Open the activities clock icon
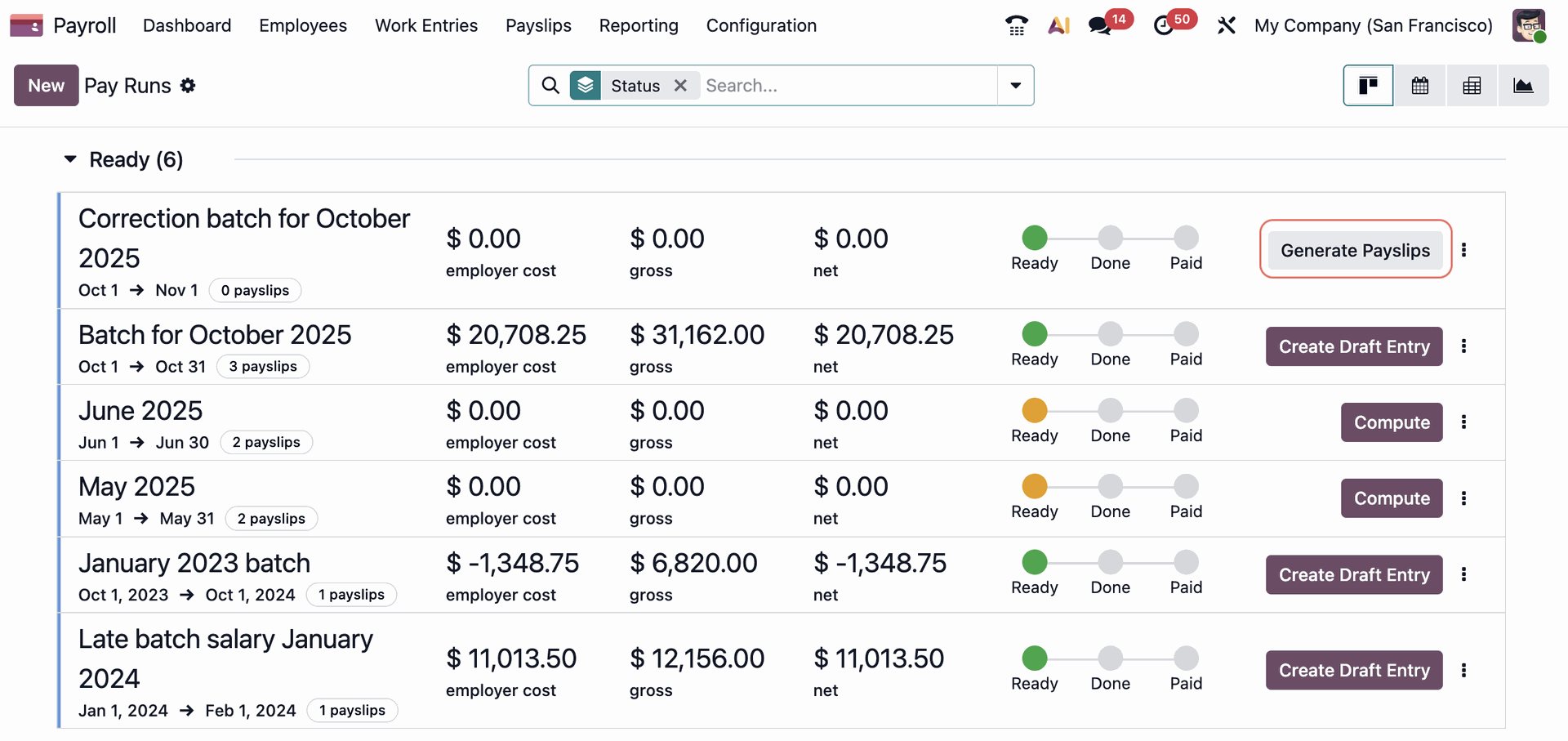1568x741 pixels. pyautogui.click(x=1164, y=26)
